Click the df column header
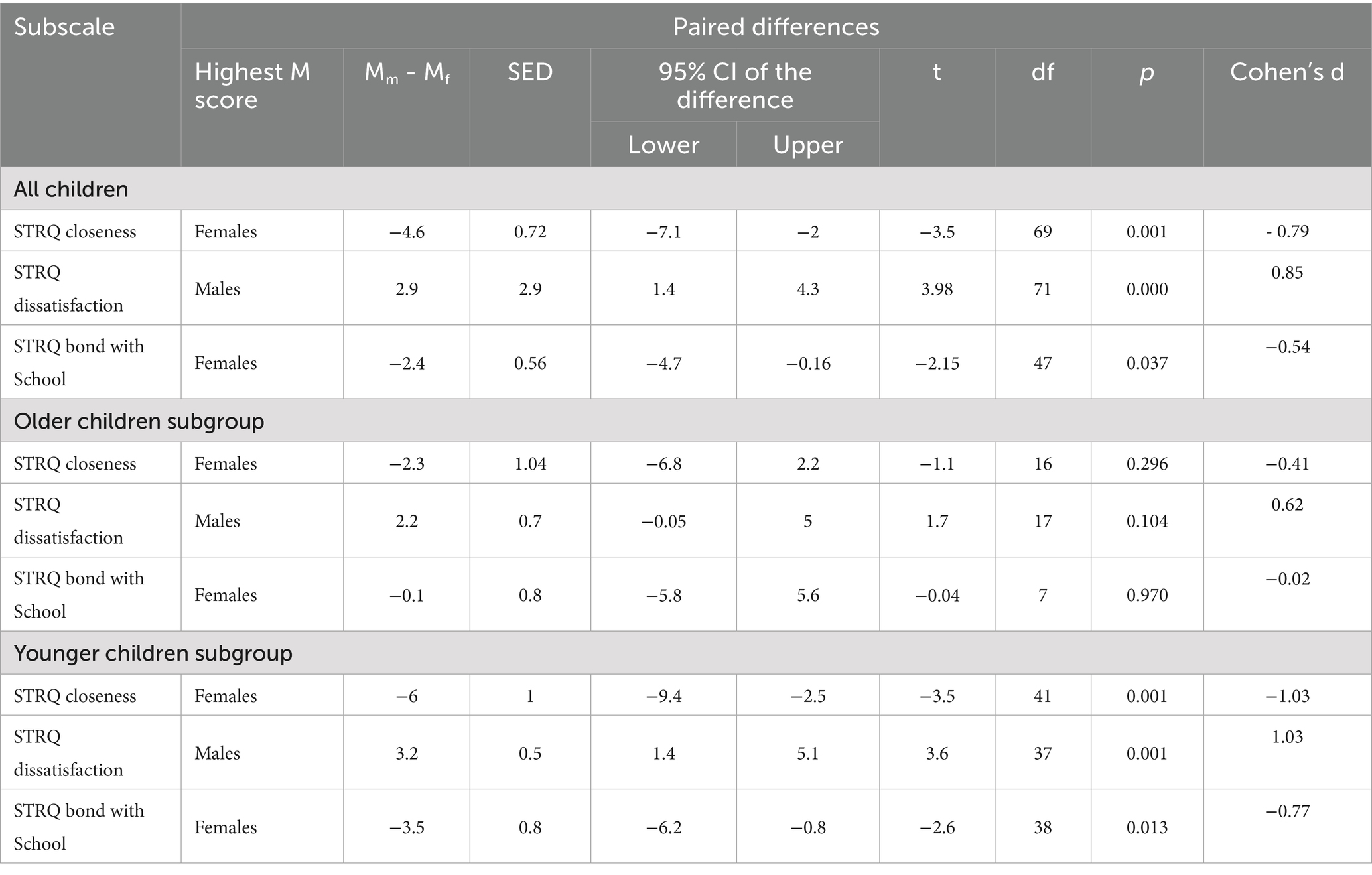The width and height of the screenshot is (1372, 875). coord(1042,72)
